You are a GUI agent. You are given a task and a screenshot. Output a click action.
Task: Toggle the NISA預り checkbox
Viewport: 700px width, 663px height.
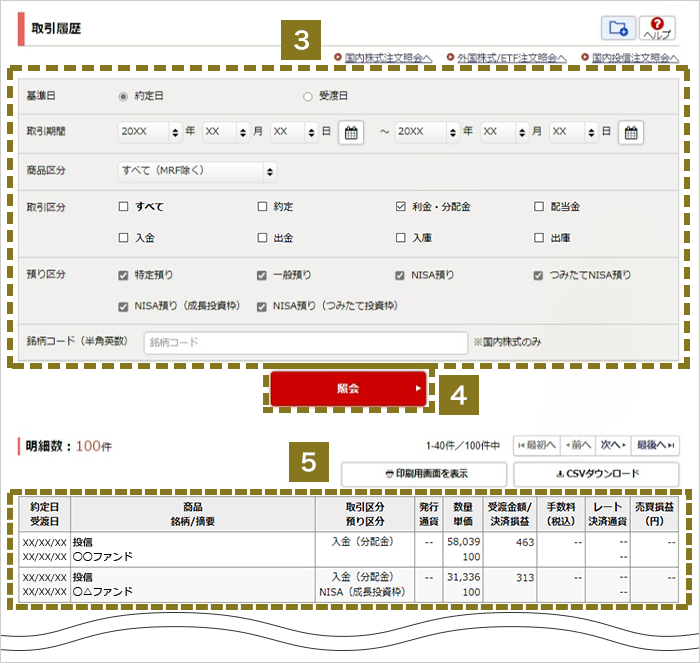(x=400, y=275)
